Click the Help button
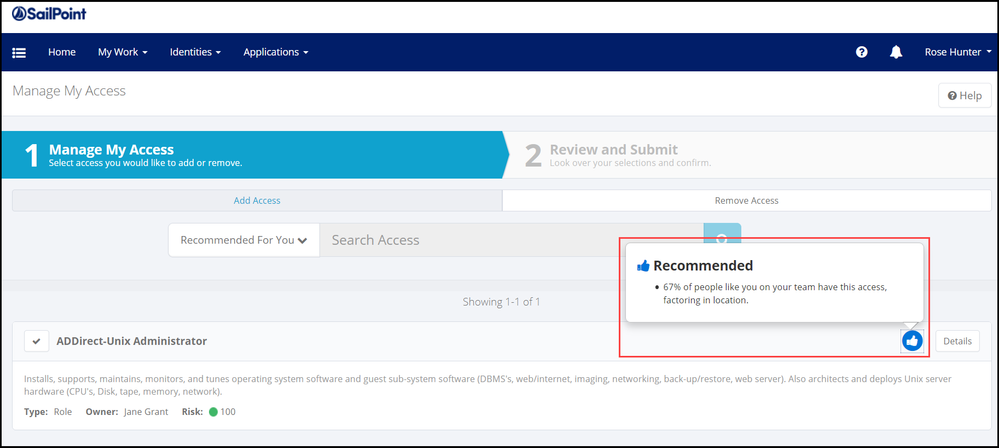 (965, 96)
